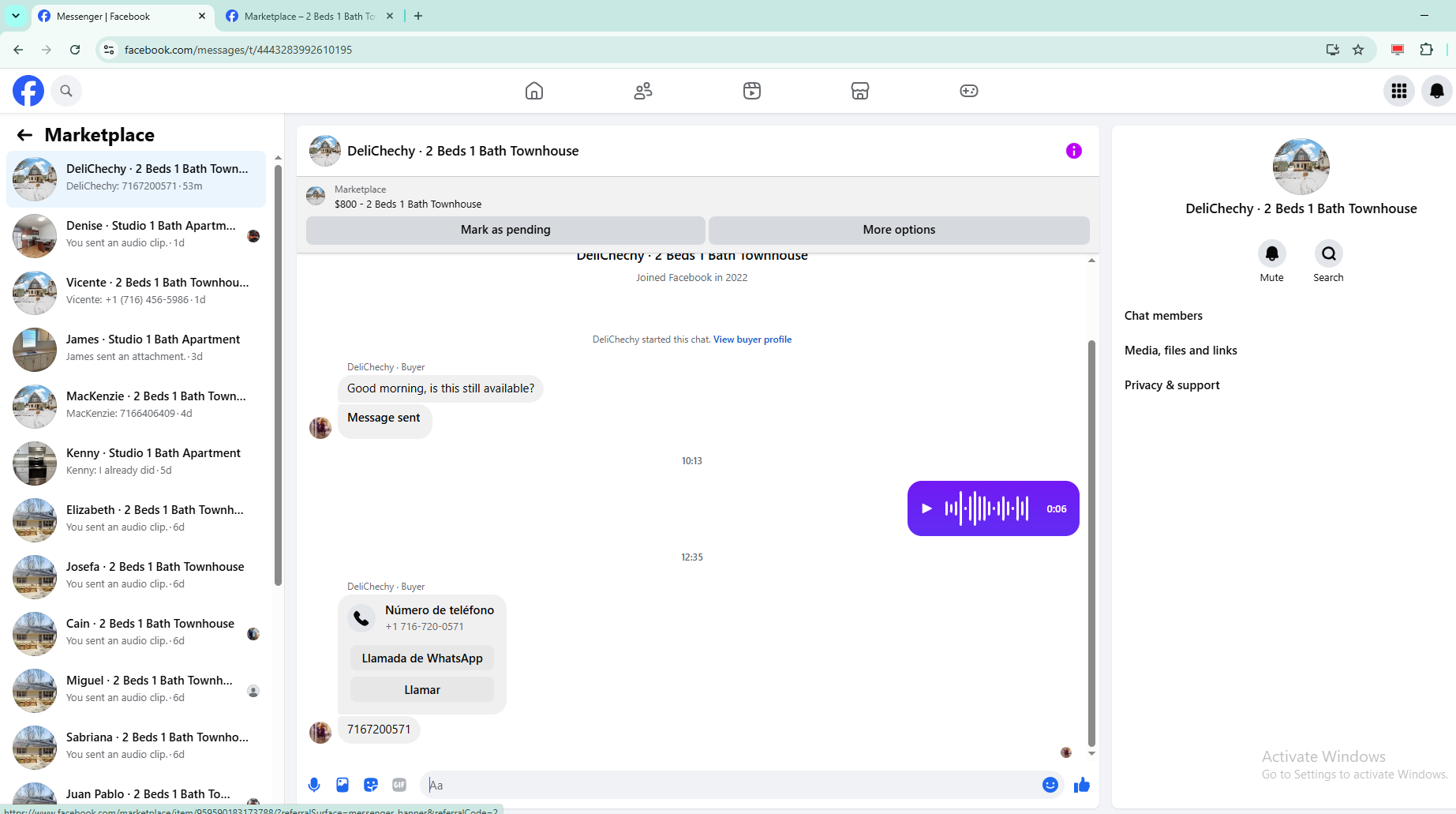Open the Miguel 2 Beds 1 Bath chat

pos(136,691)
